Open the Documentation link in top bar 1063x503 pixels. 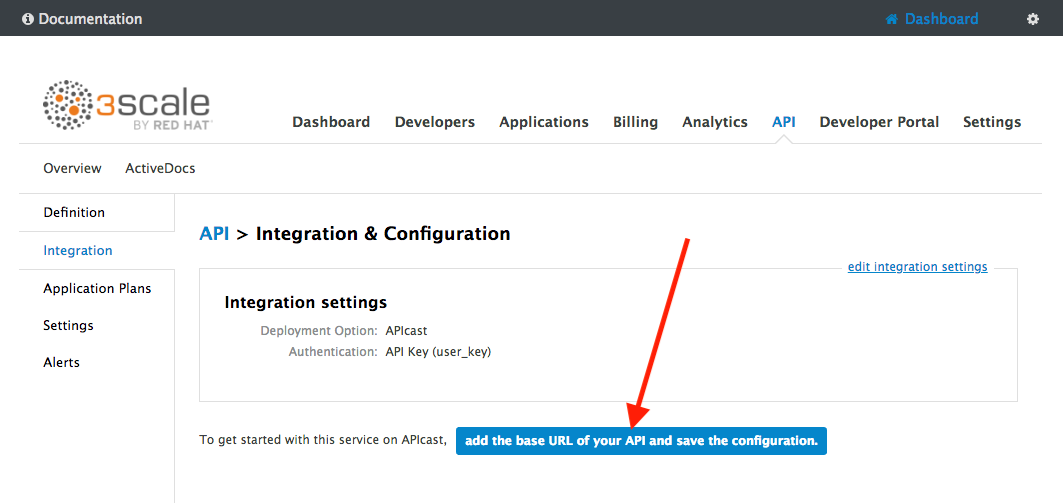[x=90, y=19]
